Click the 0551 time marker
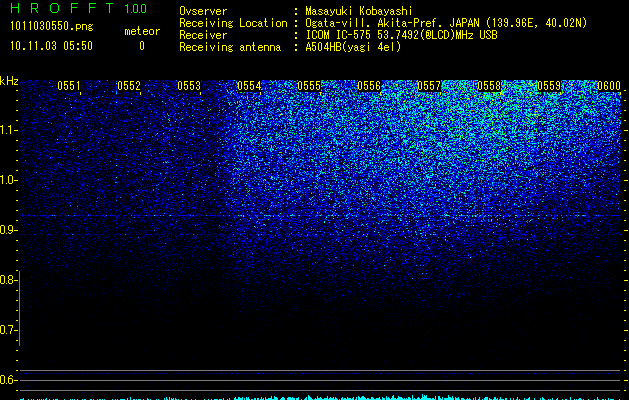 pos(69,86)
